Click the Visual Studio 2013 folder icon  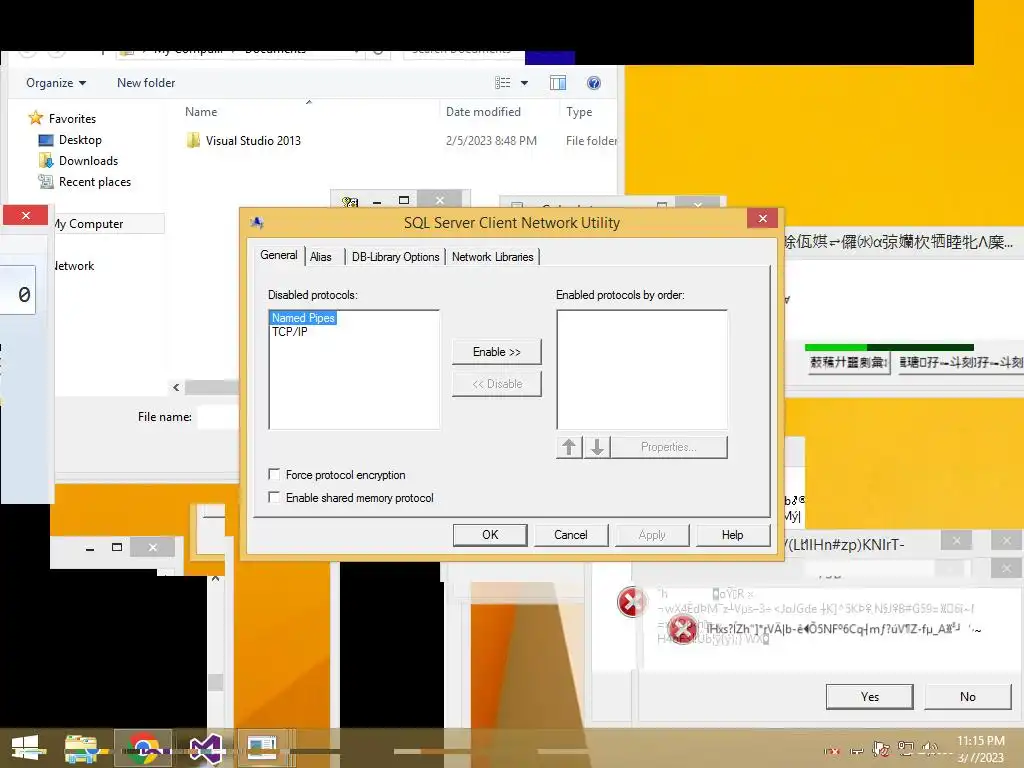point(193,140)
